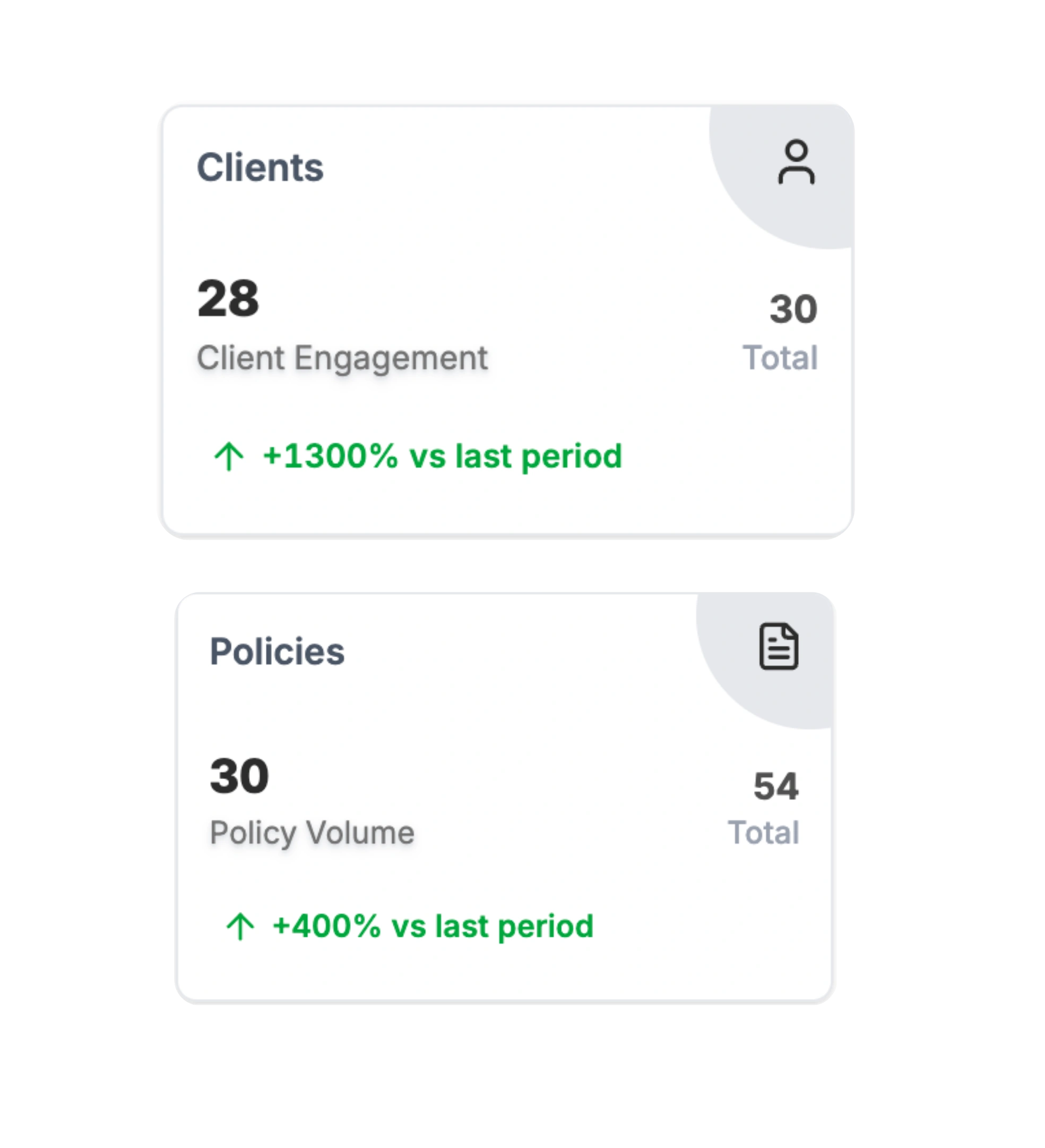
Task: Select the green up arrow on Clients card
Action: click(229, 456)
